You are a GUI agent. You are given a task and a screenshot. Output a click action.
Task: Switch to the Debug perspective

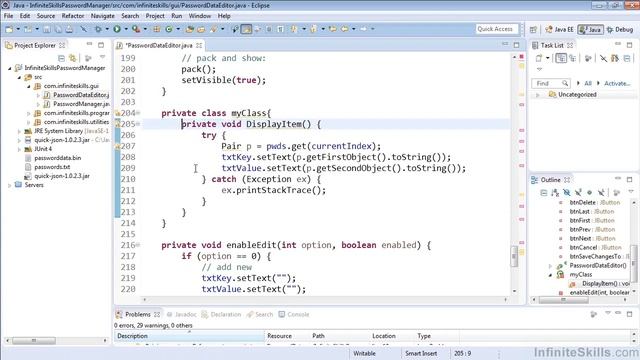point(620,29)
